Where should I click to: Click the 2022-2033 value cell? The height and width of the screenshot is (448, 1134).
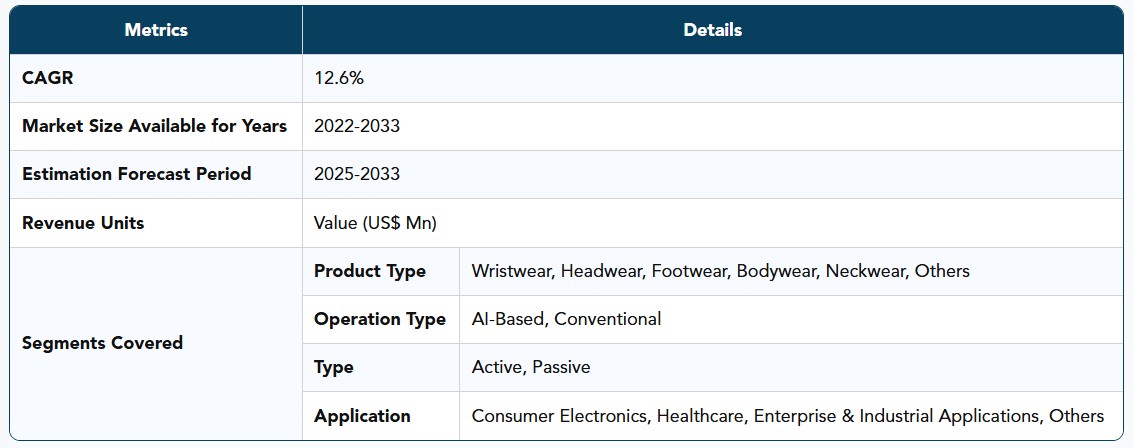coord(357,126)
